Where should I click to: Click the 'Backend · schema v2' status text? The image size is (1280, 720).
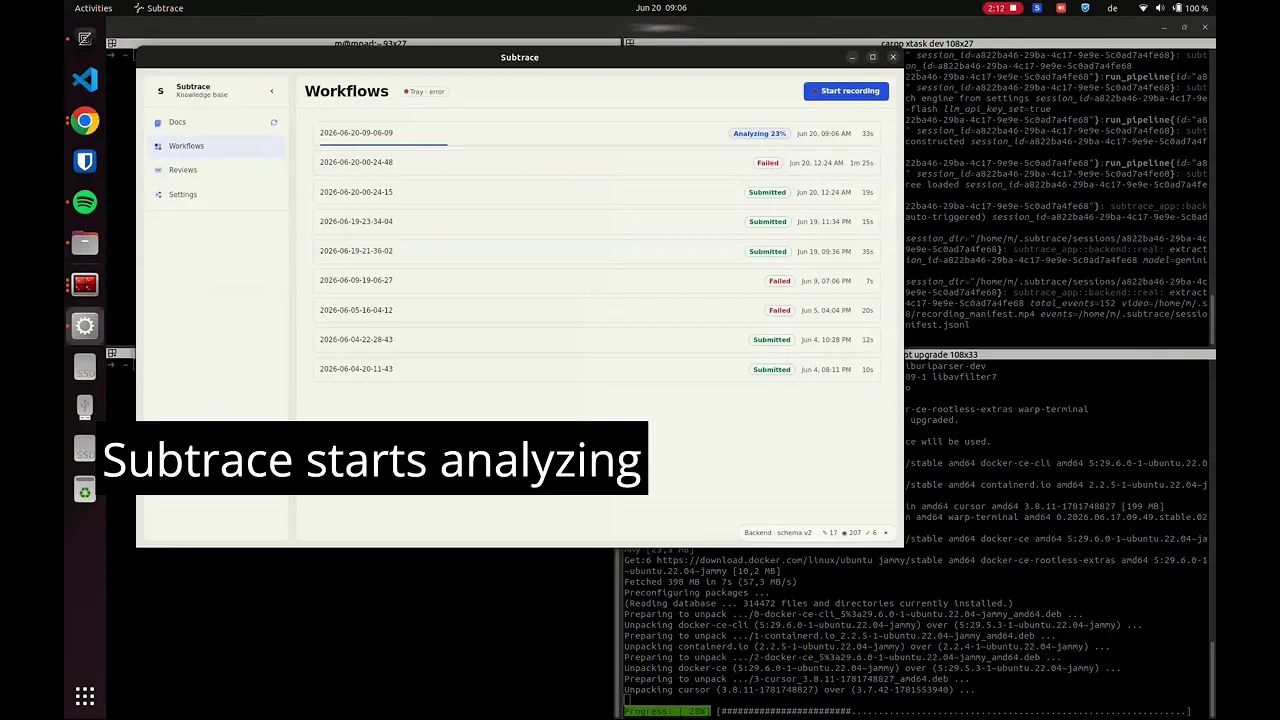778,533
